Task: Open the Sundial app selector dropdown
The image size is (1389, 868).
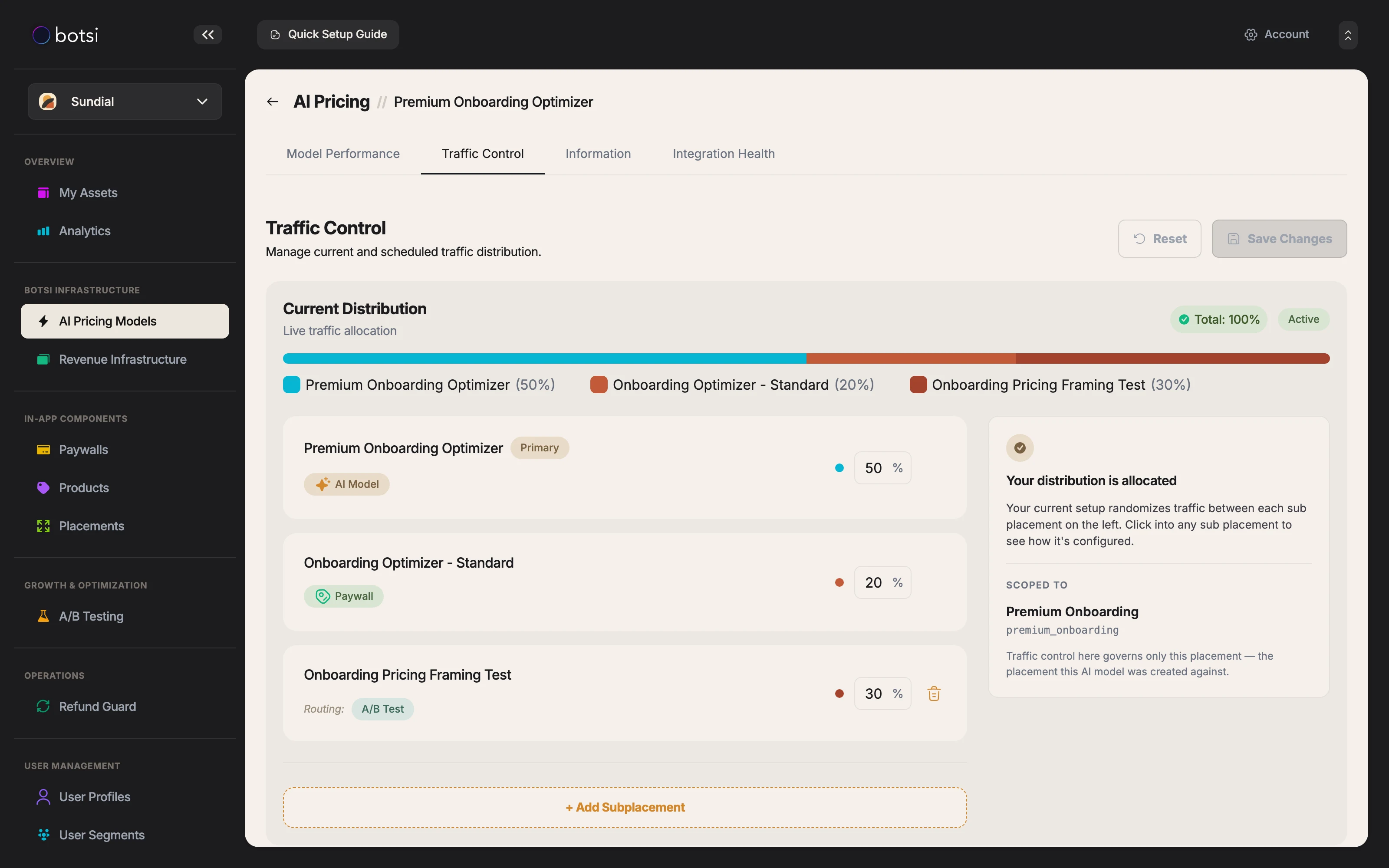Action: coord(125,102)
